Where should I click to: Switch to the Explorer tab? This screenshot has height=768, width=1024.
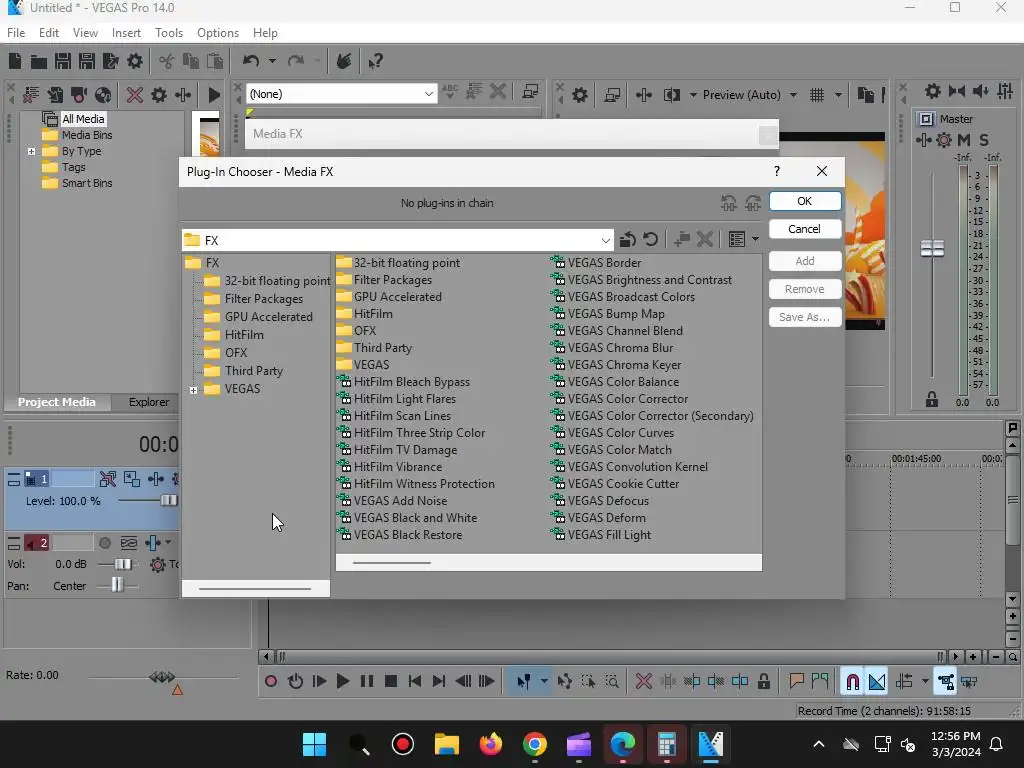click(148, 402)
